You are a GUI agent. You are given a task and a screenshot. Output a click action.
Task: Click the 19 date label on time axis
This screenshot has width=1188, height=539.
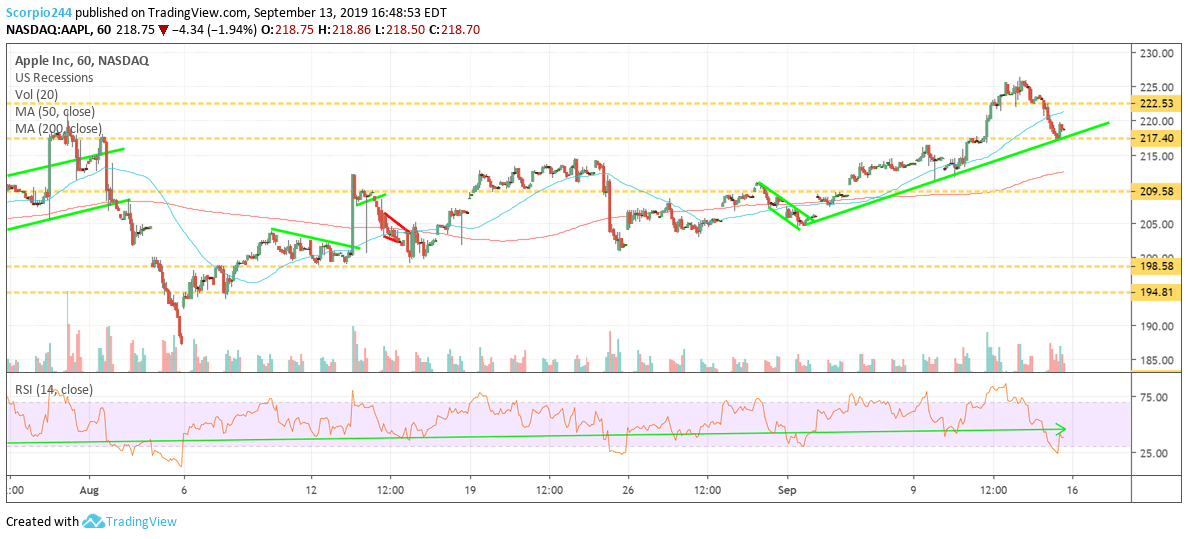(x=469, y=489)
